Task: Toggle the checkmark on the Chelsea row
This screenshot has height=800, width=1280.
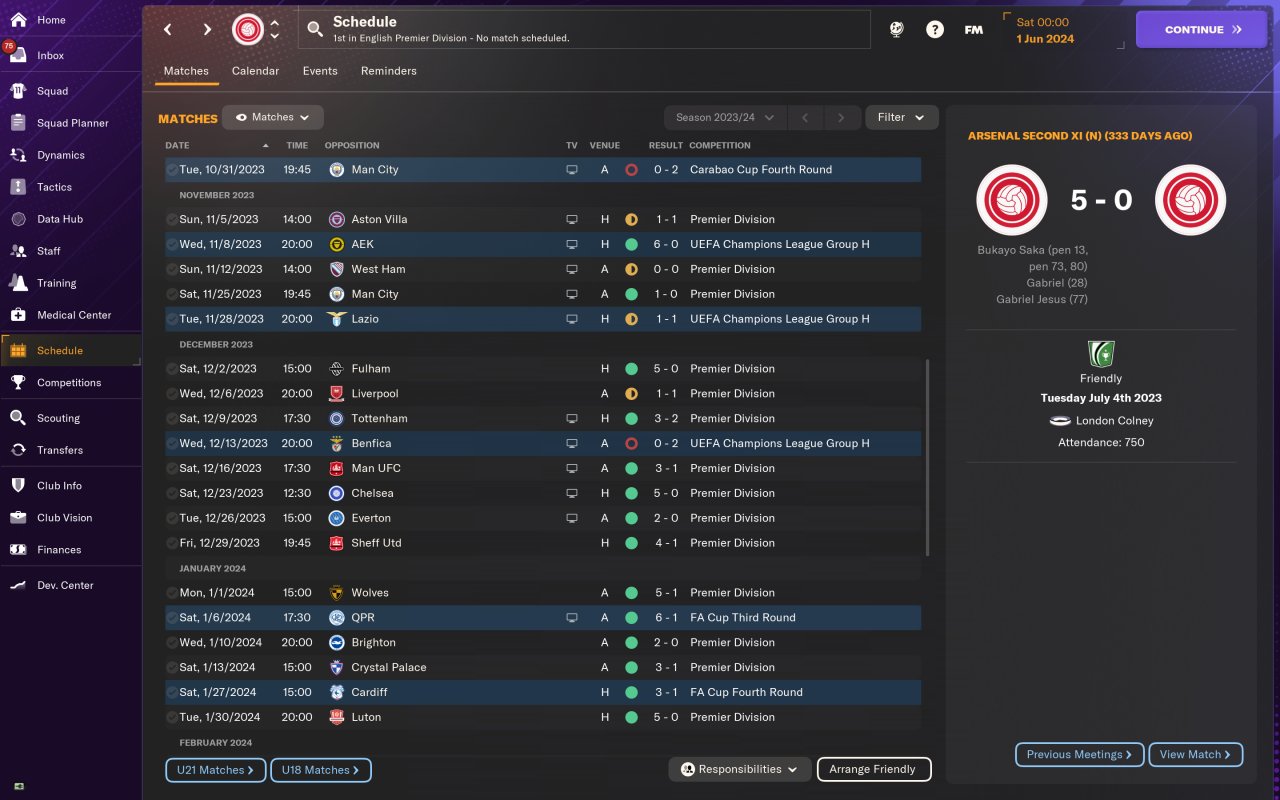Action: pos(172,493)
